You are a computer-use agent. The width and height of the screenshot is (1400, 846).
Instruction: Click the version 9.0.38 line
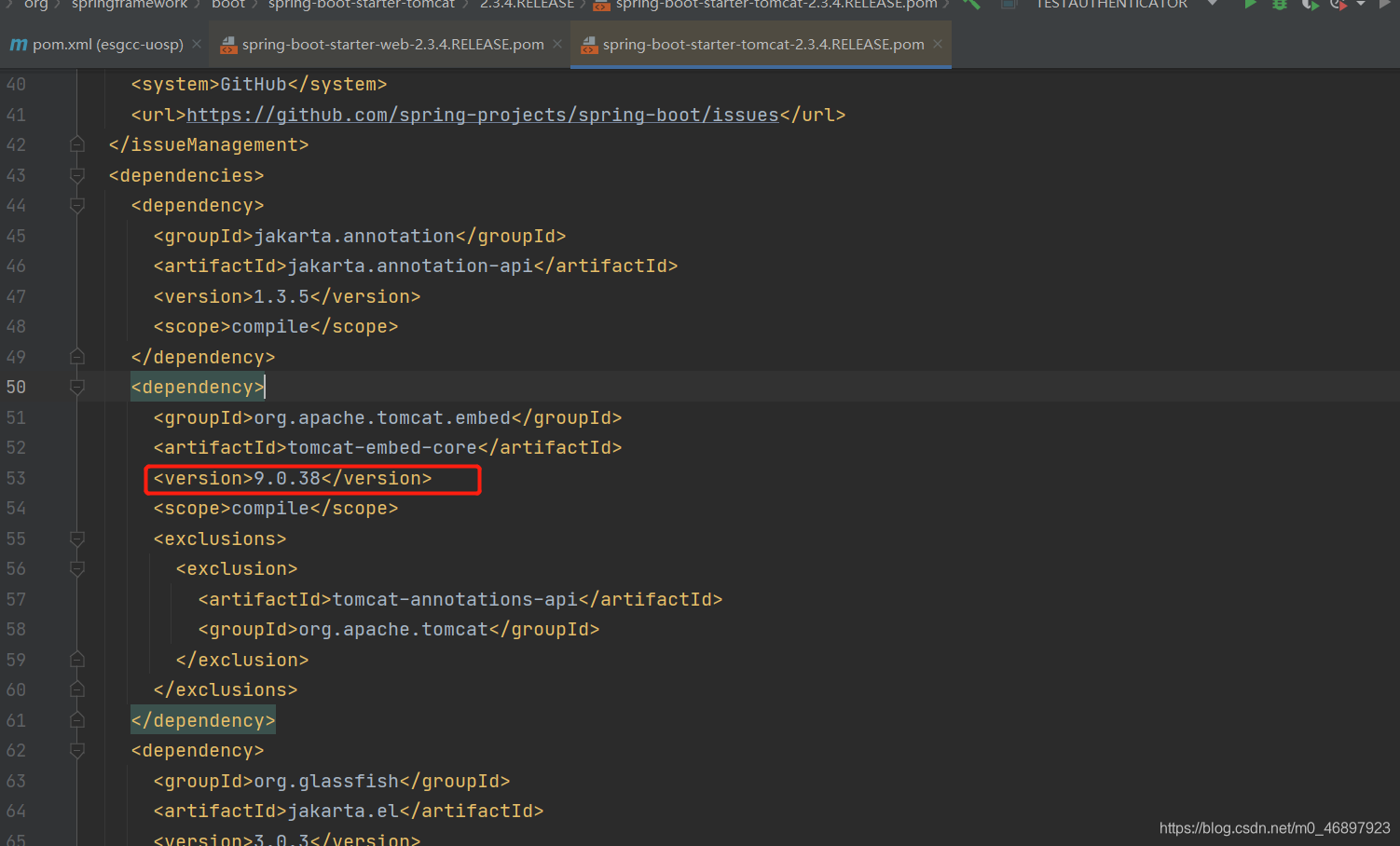[293, 478]
